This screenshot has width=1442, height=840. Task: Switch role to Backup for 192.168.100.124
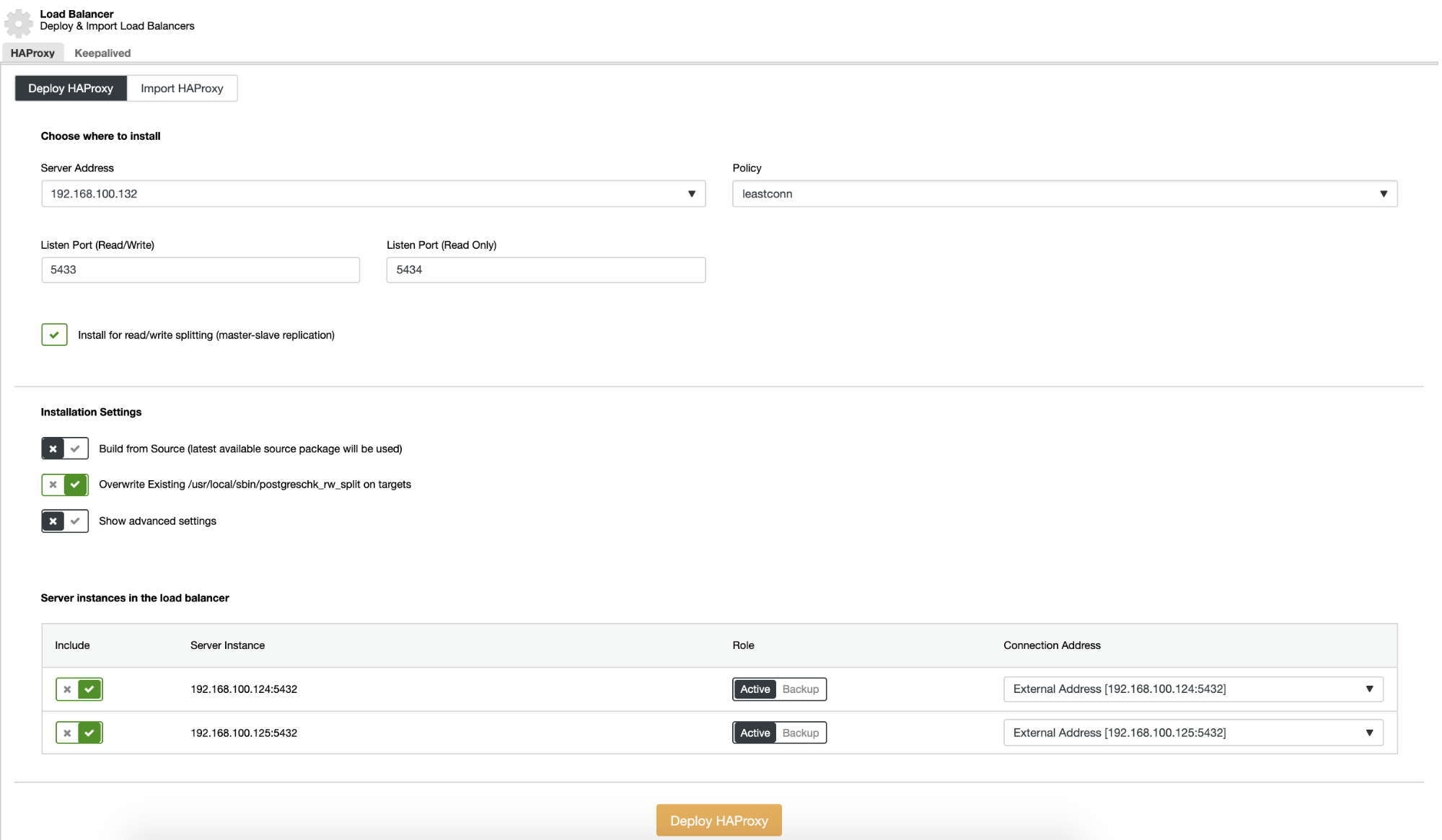[800, 689]
